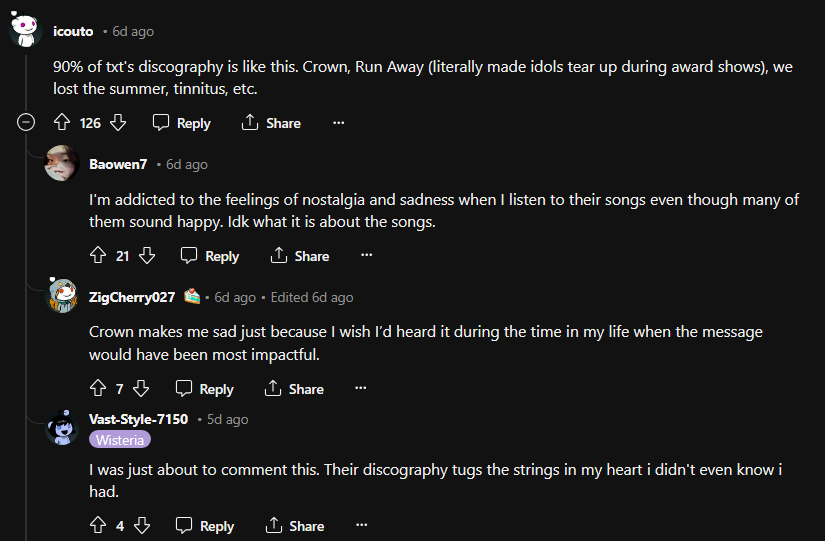Click the Wisteria user flair
Image resolution: width=825 pixels, height=541 pixels.
120,440
